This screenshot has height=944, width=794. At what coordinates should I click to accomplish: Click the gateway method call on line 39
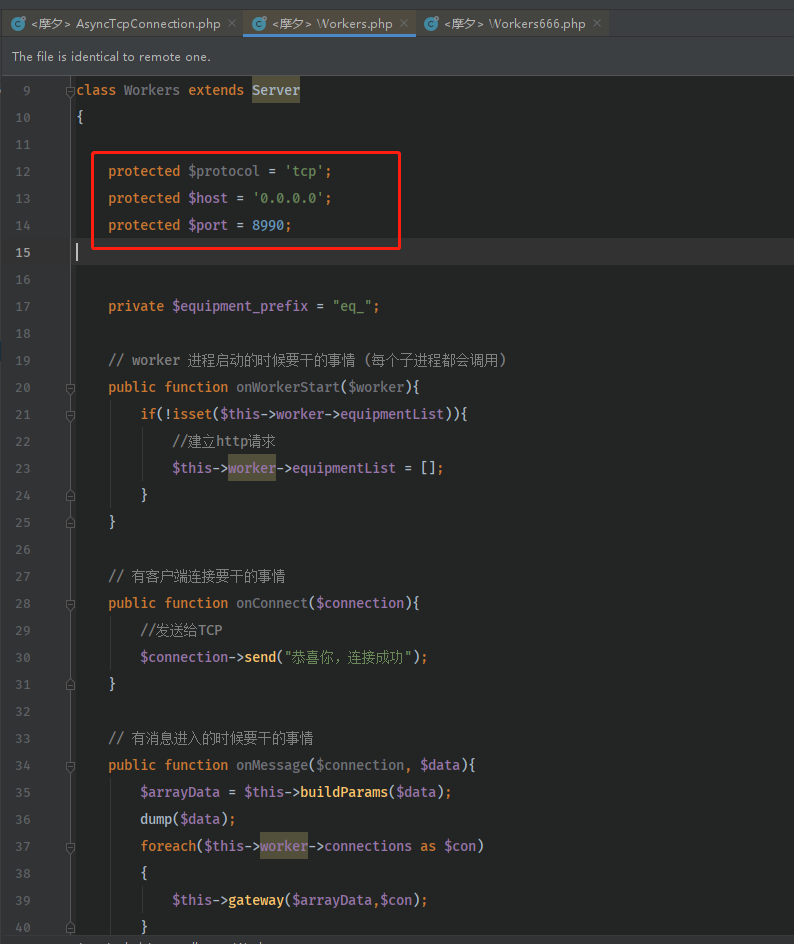click(x=256, y=900)
